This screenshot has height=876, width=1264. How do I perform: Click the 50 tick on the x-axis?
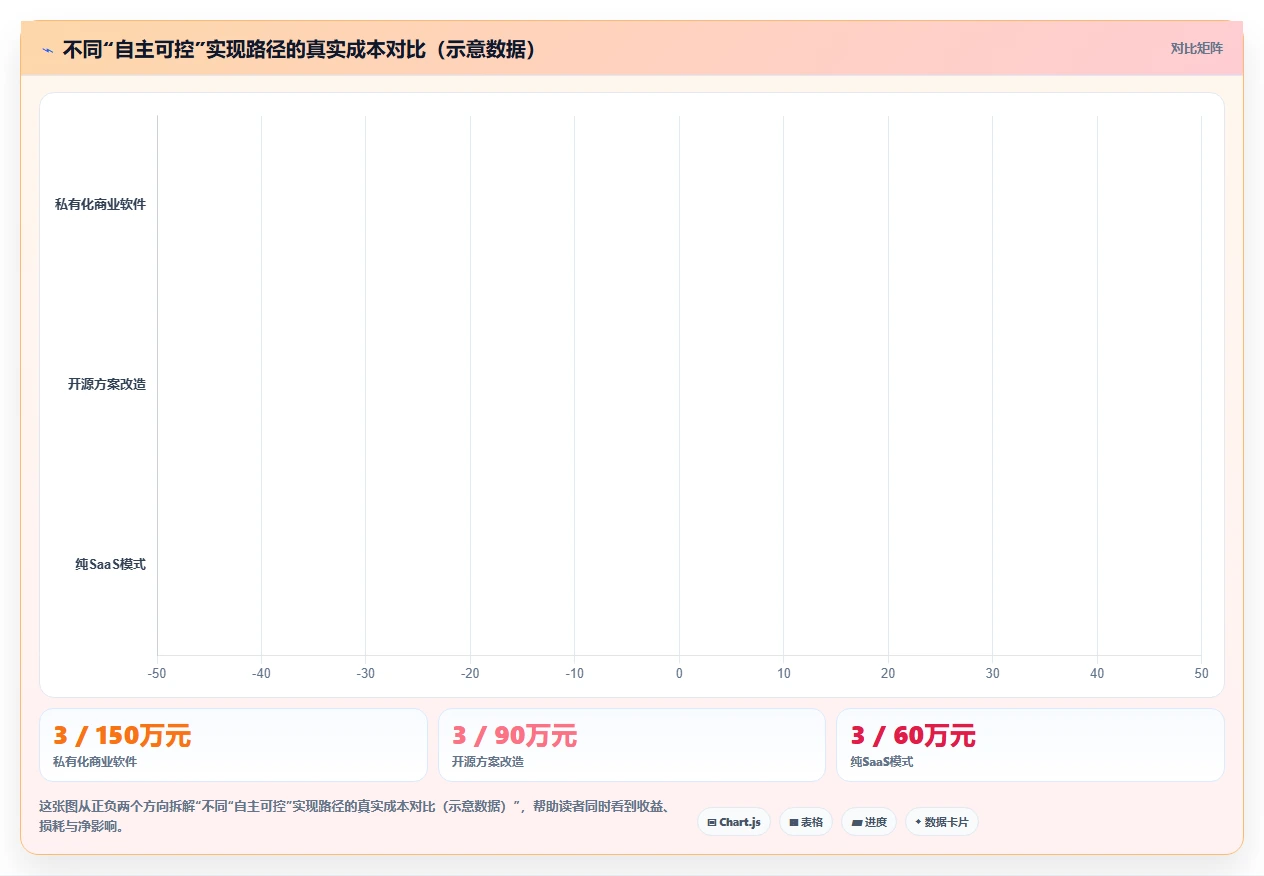click(x=1201, y=673)
